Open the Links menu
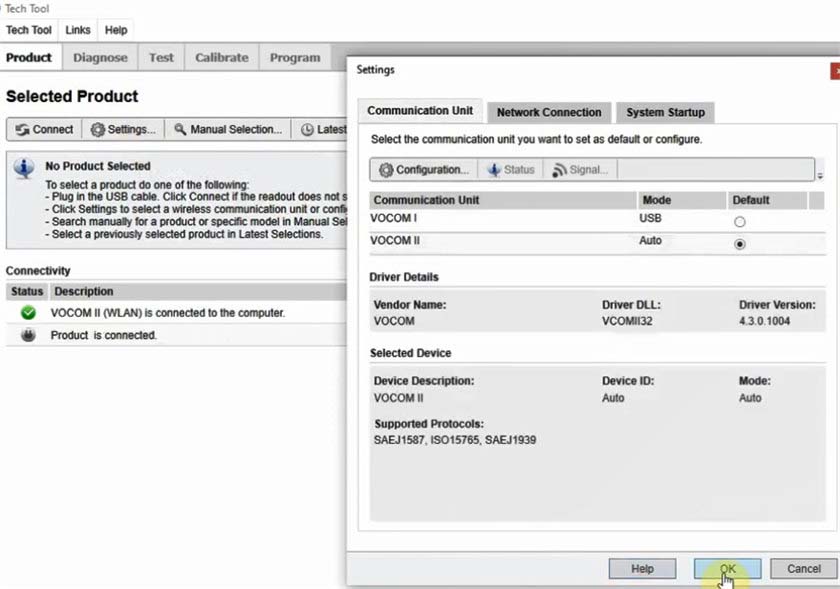 click(x=78, y=30)
